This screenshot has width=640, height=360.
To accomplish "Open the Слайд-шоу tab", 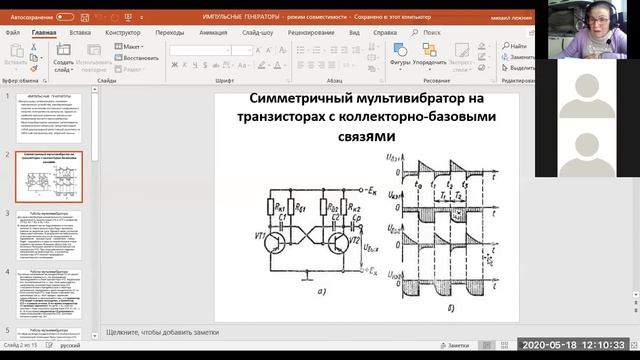I will coord(258,32).
